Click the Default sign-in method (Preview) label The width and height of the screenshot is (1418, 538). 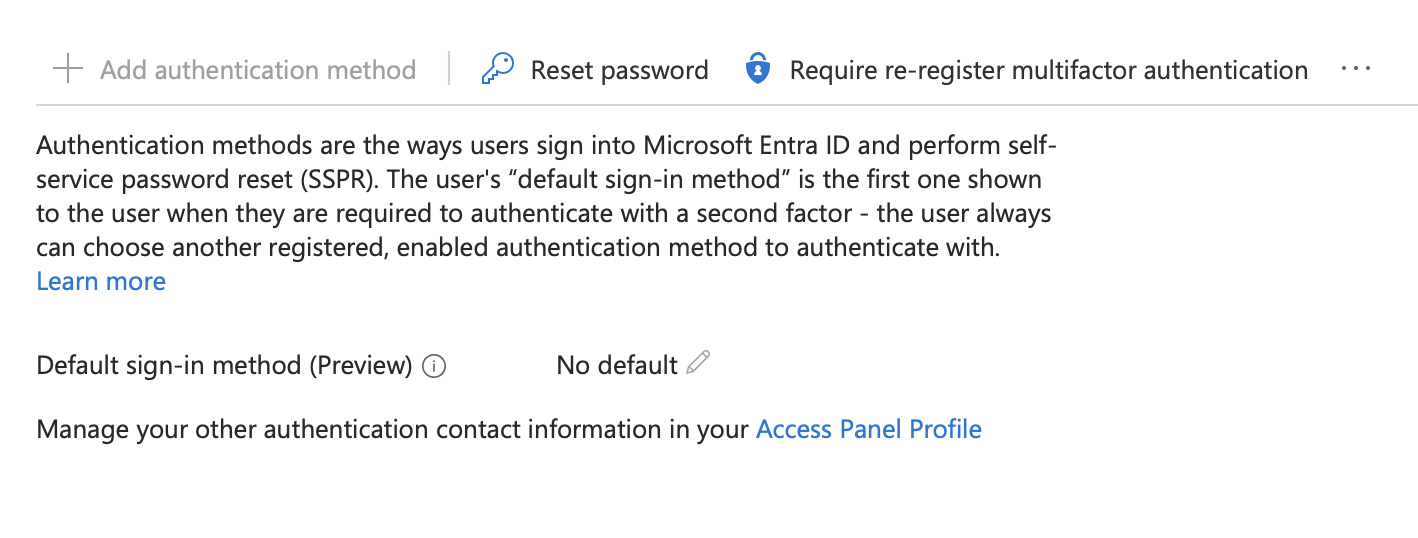(x=224, y=366)
